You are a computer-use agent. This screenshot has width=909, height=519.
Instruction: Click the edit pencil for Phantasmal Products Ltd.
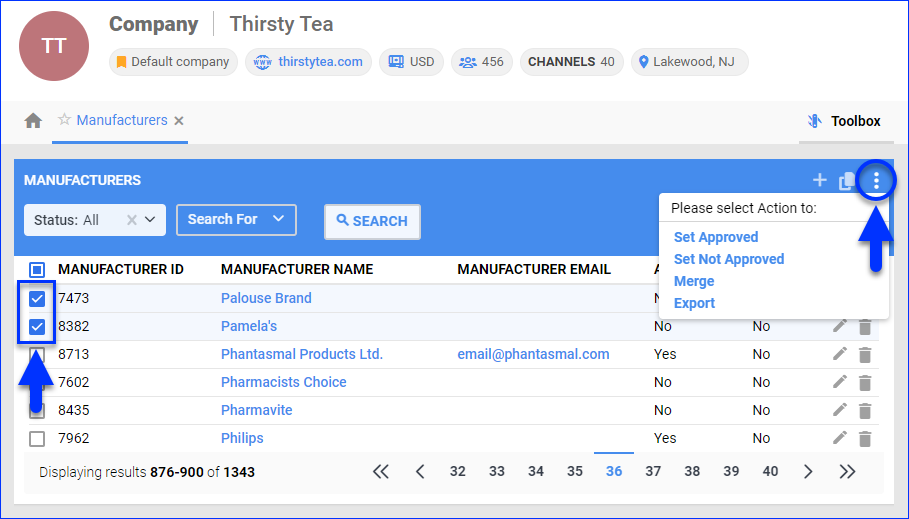[840, 354]
